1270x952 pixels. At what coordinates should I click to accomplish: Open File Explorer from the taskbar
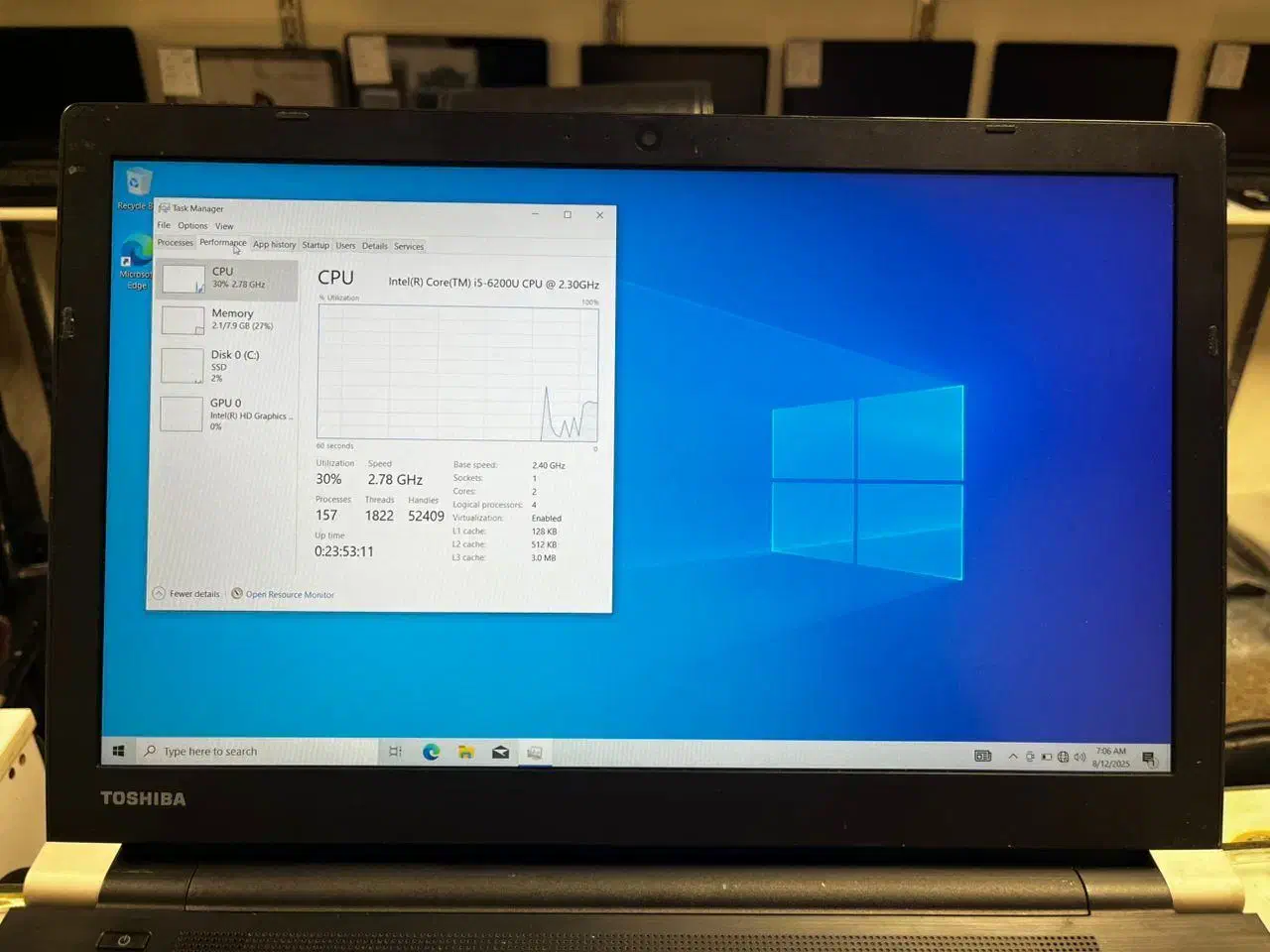[x=465, y=752]
